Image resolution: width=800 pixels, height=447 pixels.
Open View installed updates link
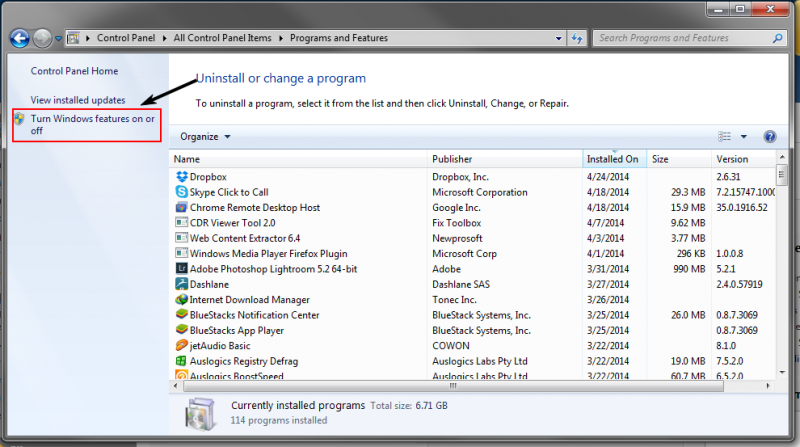tap(78, 100)
